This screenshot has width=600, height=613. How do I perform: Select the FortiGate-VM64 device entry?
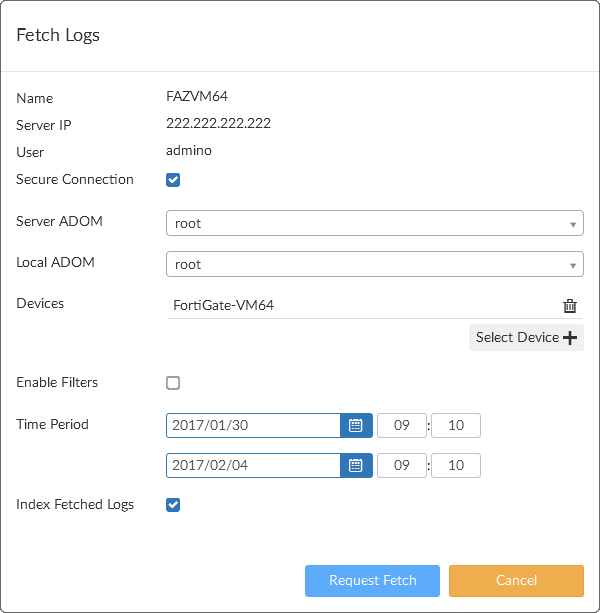(224, 306)
